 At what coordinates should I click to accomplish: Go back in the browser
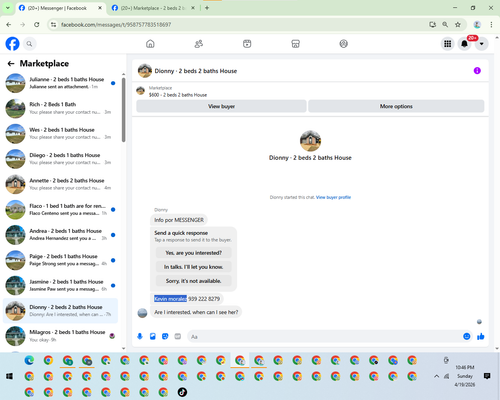[9, 25]
